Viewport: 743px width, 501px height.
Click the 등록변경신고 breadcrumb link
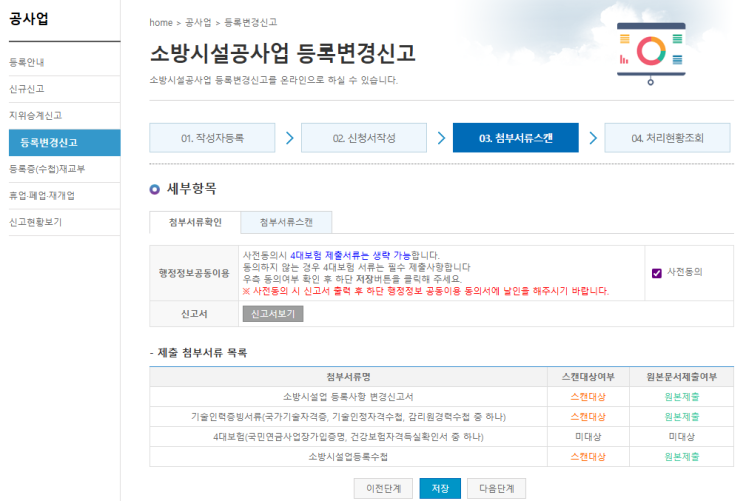(251, 22)
